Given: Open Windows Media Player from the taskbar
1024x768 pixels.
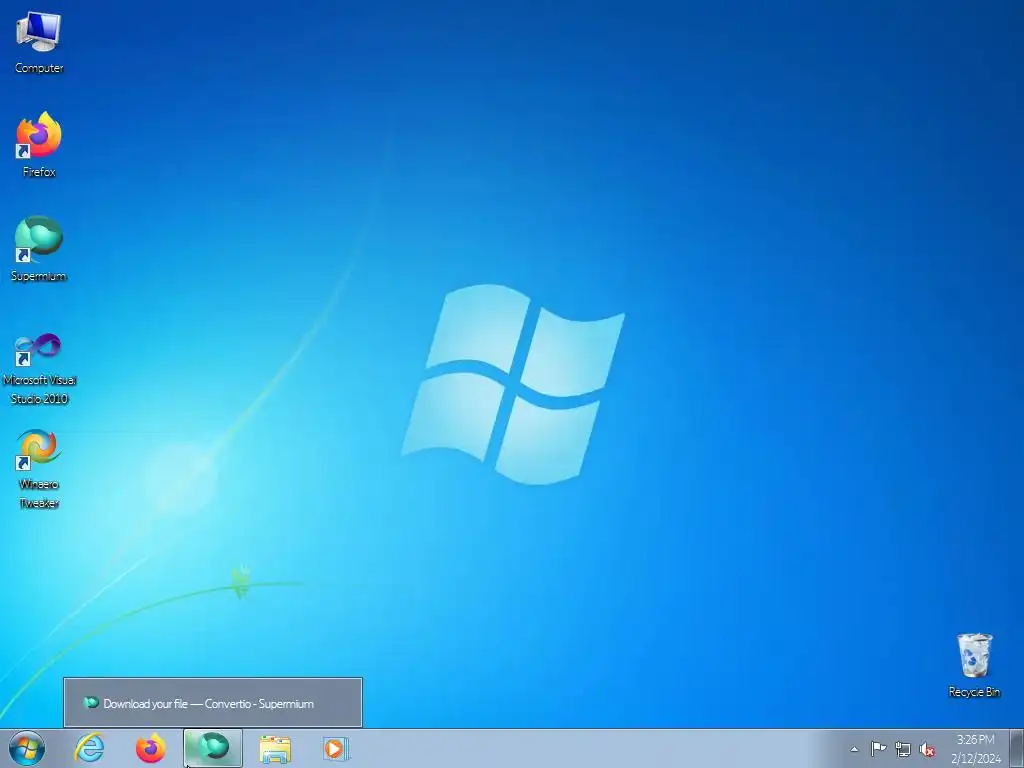Looking at the screenshot, I should (336, 749).
